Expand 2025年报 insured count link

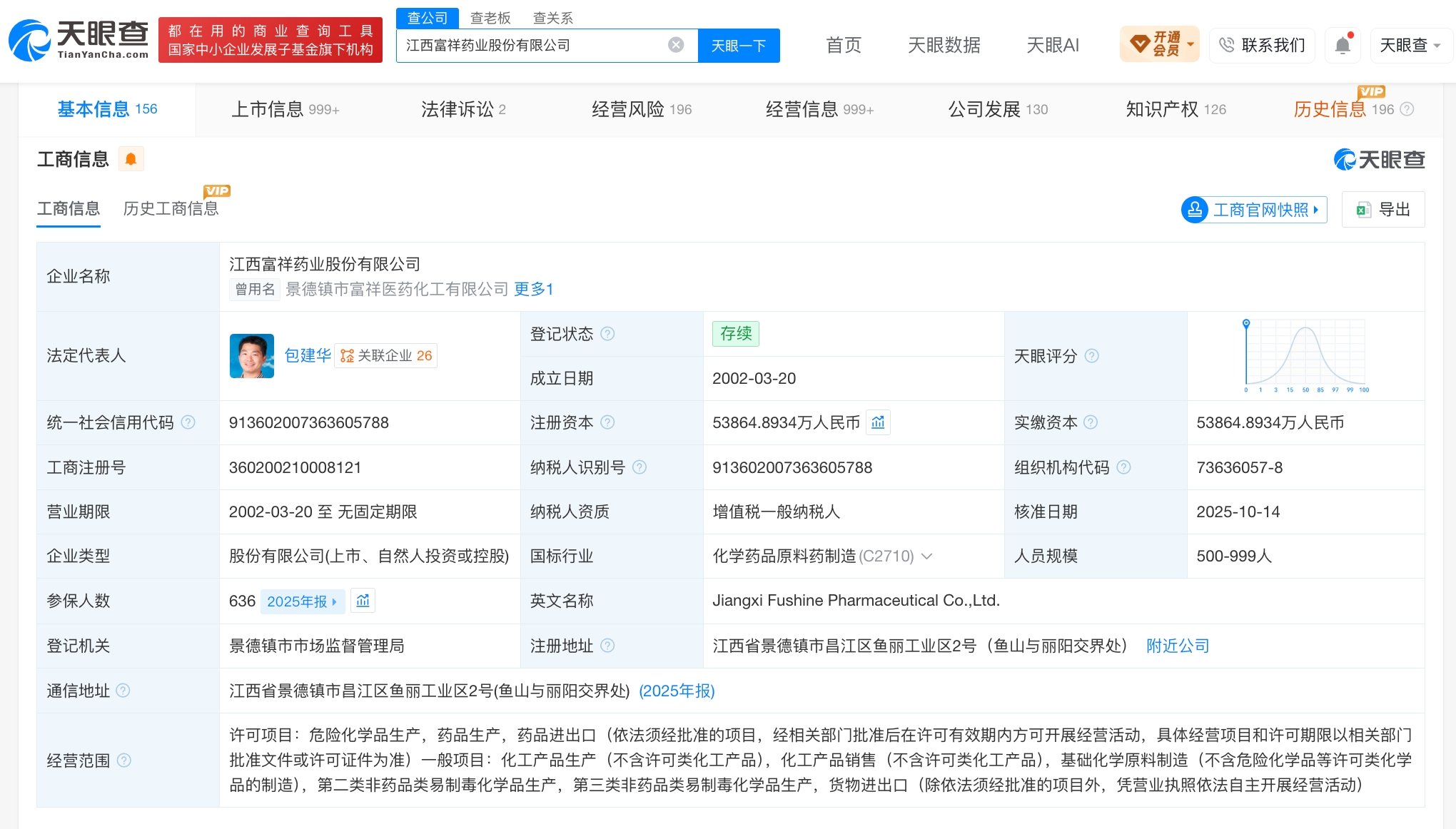pos(303,601)
